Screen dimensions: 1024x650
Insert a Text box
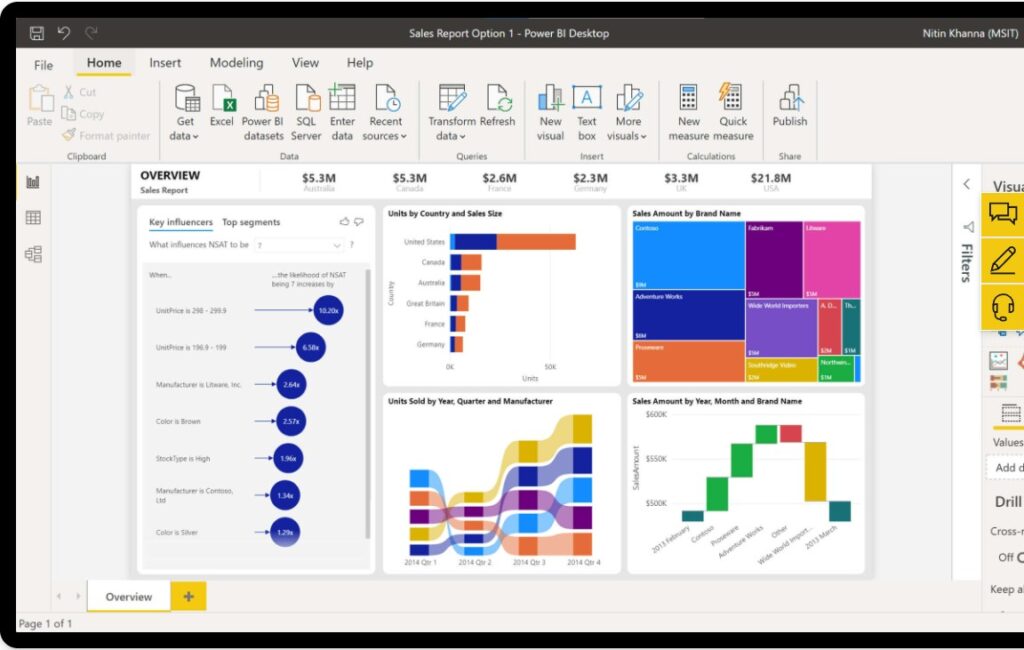(x=586, y=108)
